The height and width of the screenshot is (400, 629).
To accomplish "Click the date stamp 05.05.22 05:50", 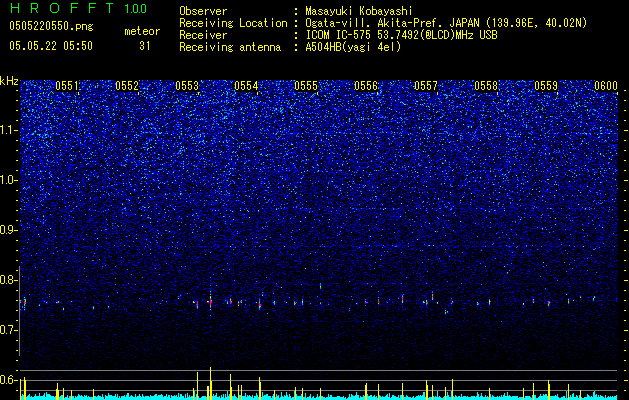I will pos(51,46).
